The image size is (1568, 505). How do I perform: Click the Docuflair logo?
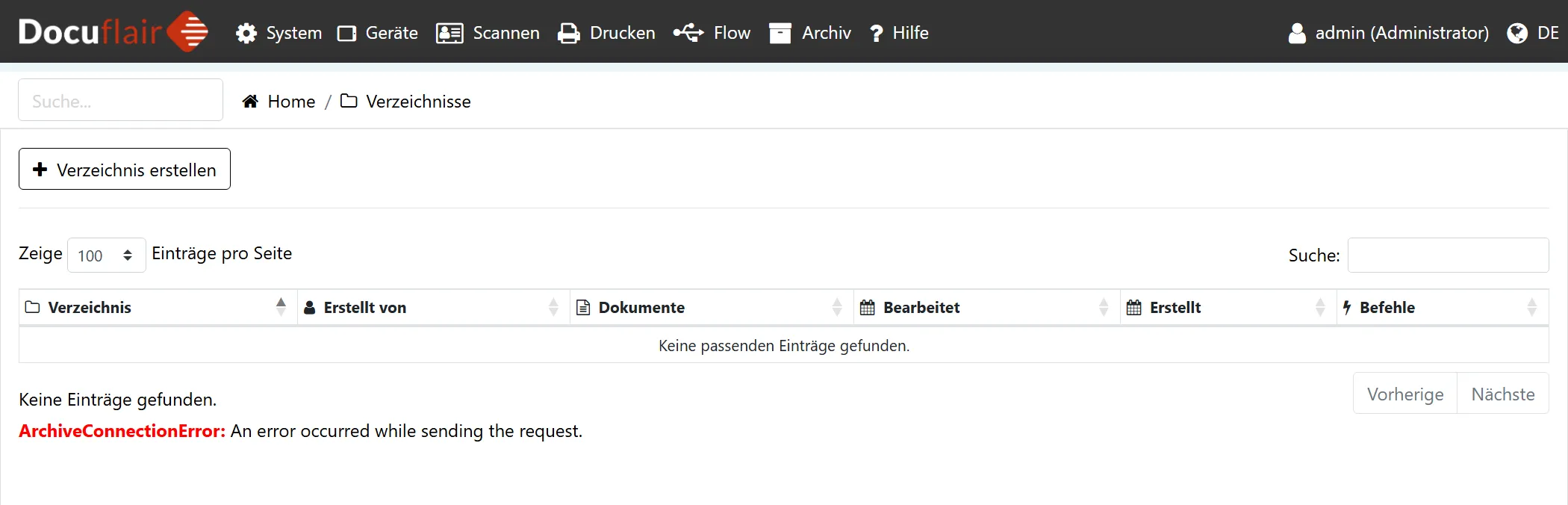[113, 32]
